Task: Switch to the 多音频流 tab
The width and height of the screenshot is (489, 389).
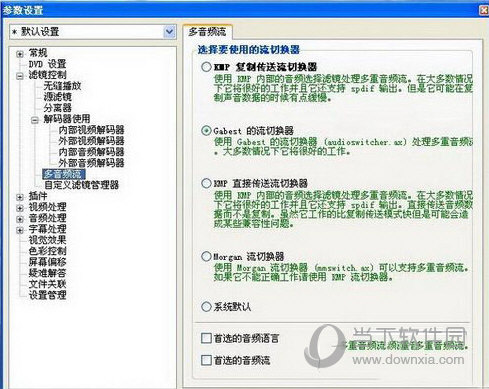Action: coord(207,32)
